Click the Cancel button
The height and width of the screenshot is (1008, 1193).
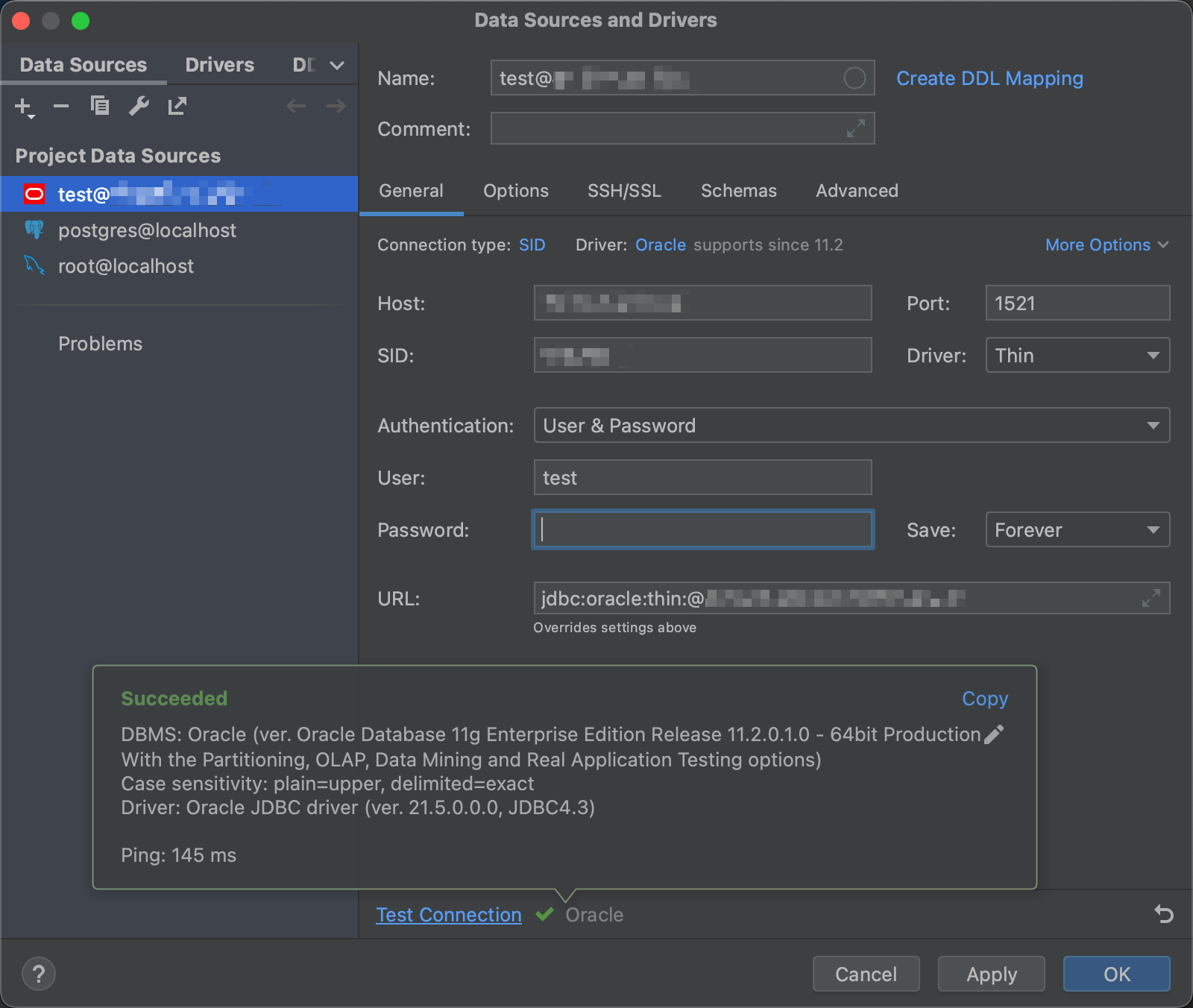pos(866,974)
